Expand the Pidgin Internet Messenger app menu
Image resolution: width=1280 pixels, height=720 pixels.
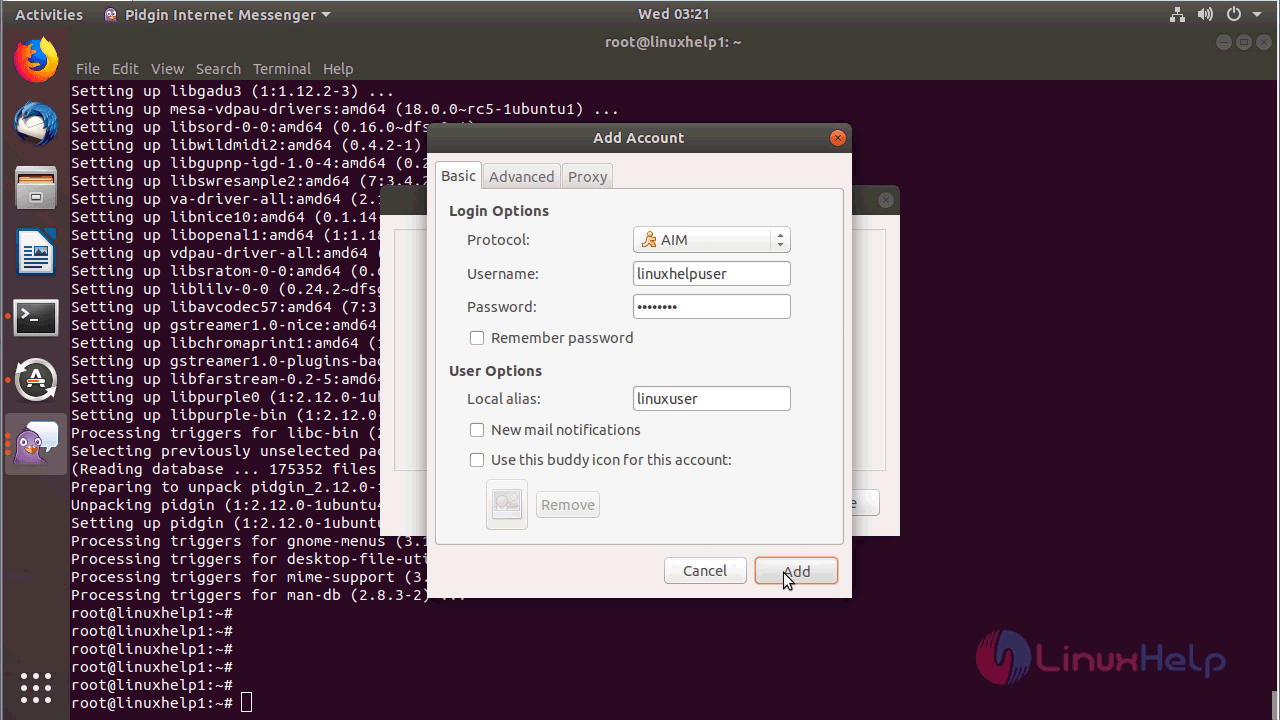point(216,14)
